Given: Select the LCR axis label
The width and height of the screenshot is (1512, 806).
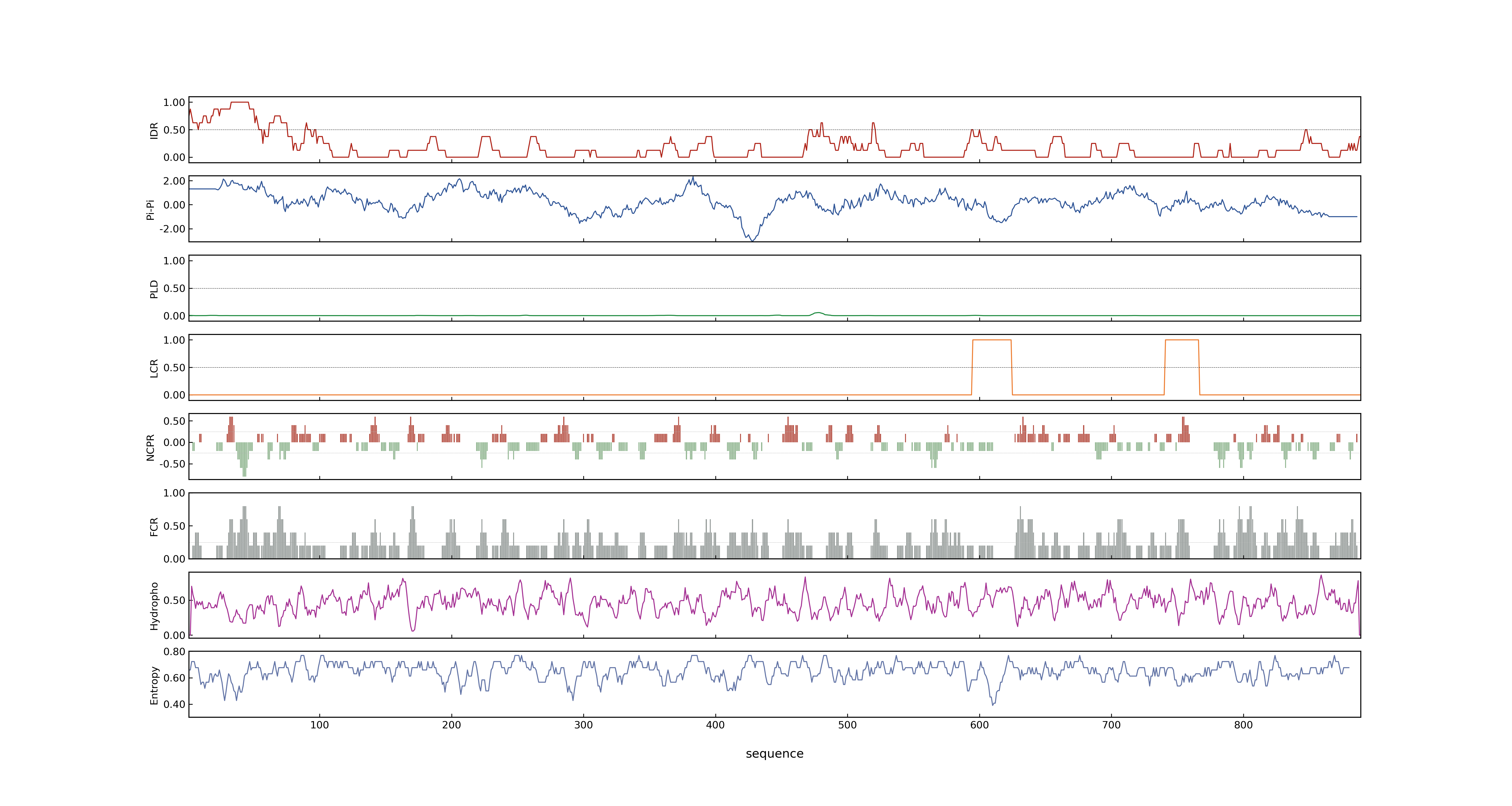Looking at the screenshot, I should [x=154, y=368].
